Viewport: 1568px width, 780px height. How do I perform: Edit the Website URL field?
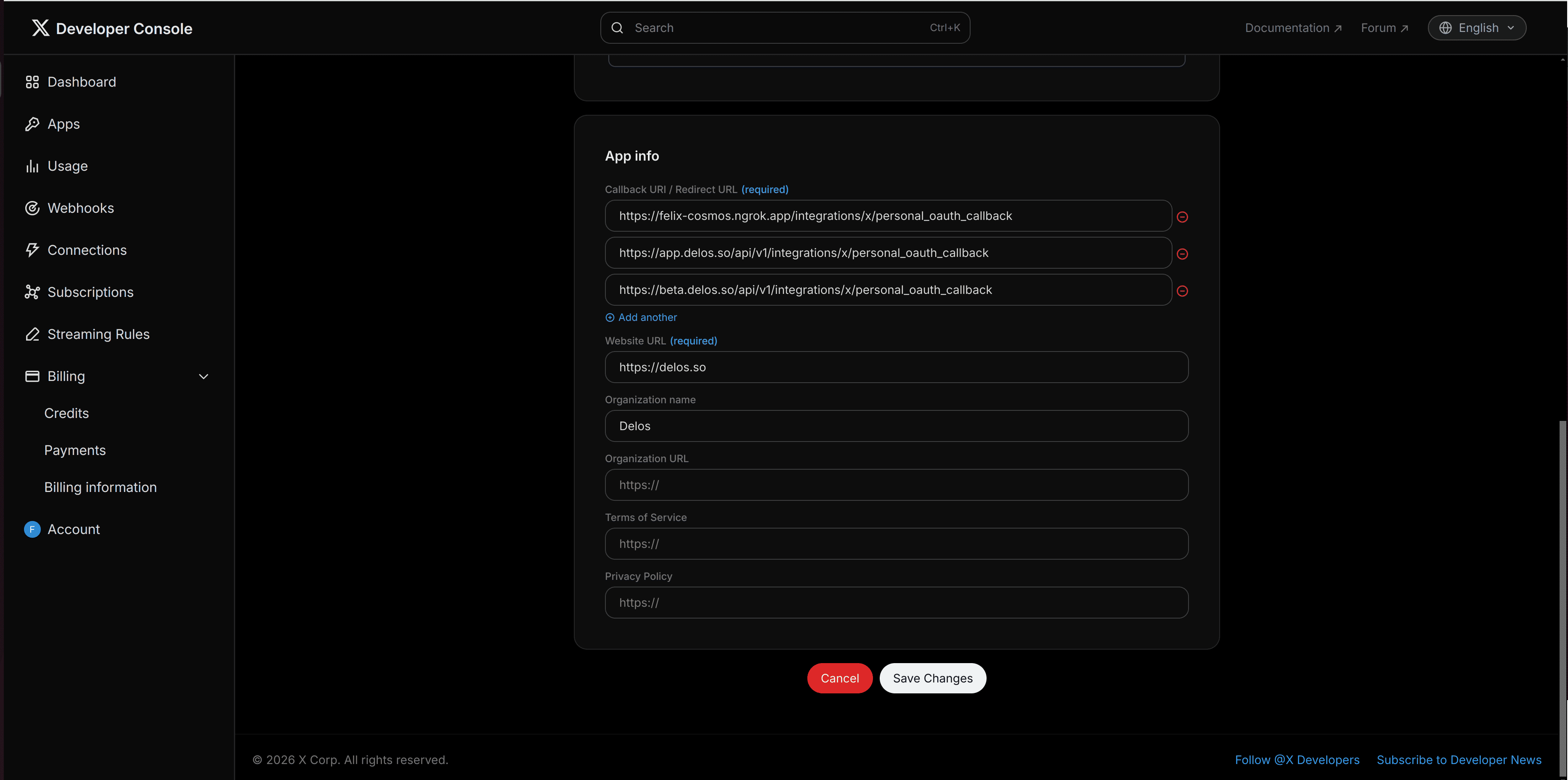896,367
